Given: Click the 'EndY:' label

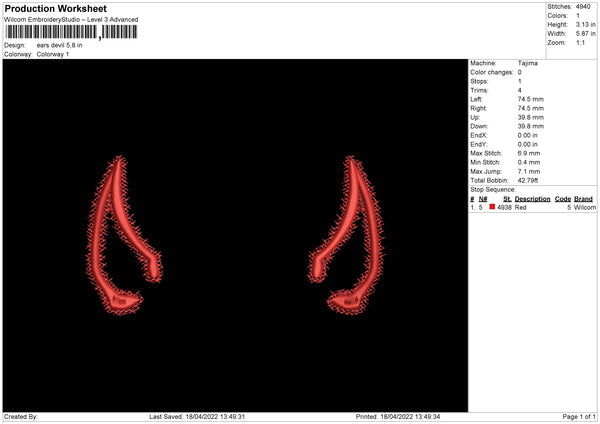Looking at the screenshot, I should (x=479, y=144).
